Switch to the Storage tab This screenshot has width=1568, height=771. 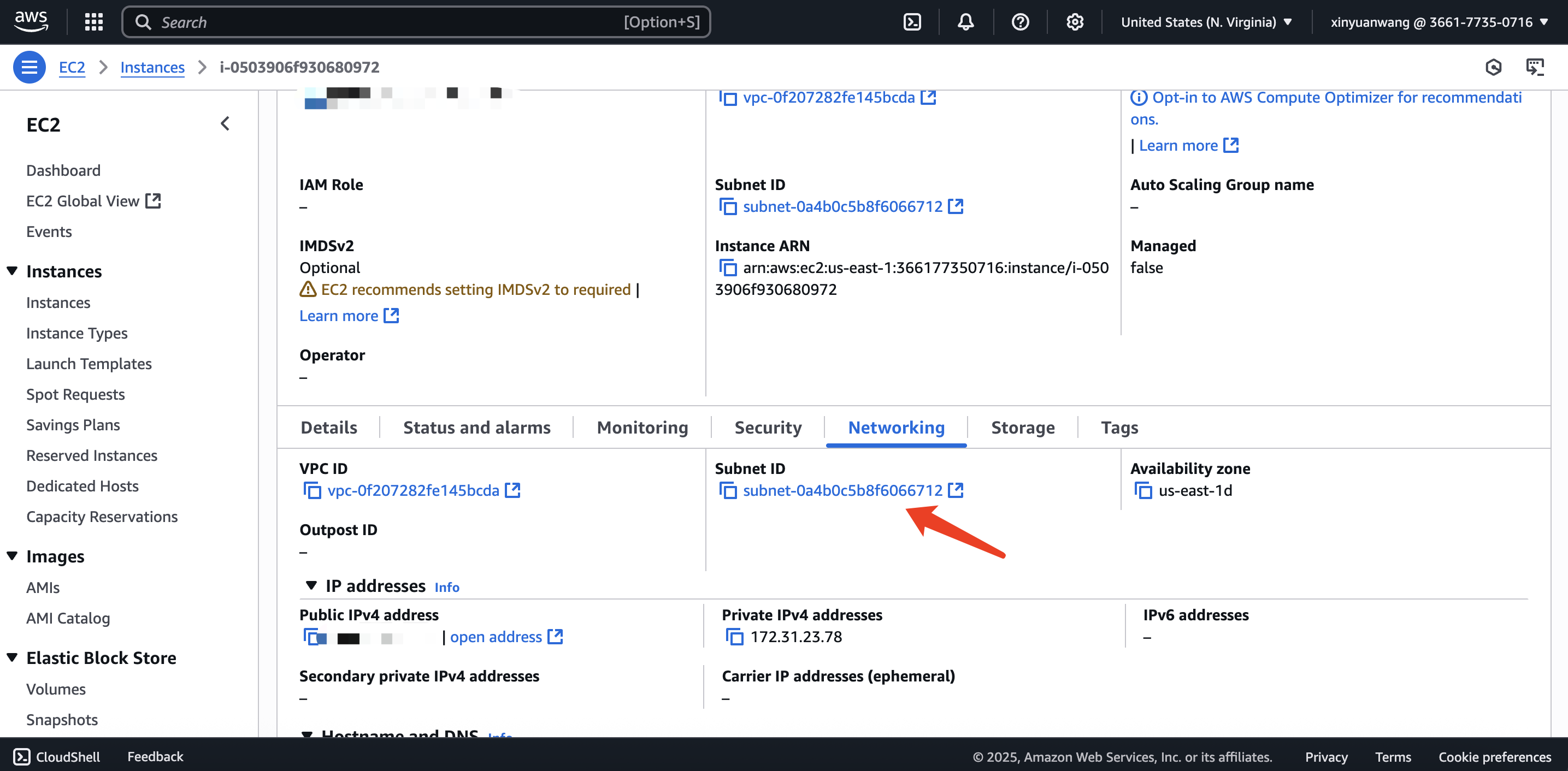click(x=1023, y=428)
